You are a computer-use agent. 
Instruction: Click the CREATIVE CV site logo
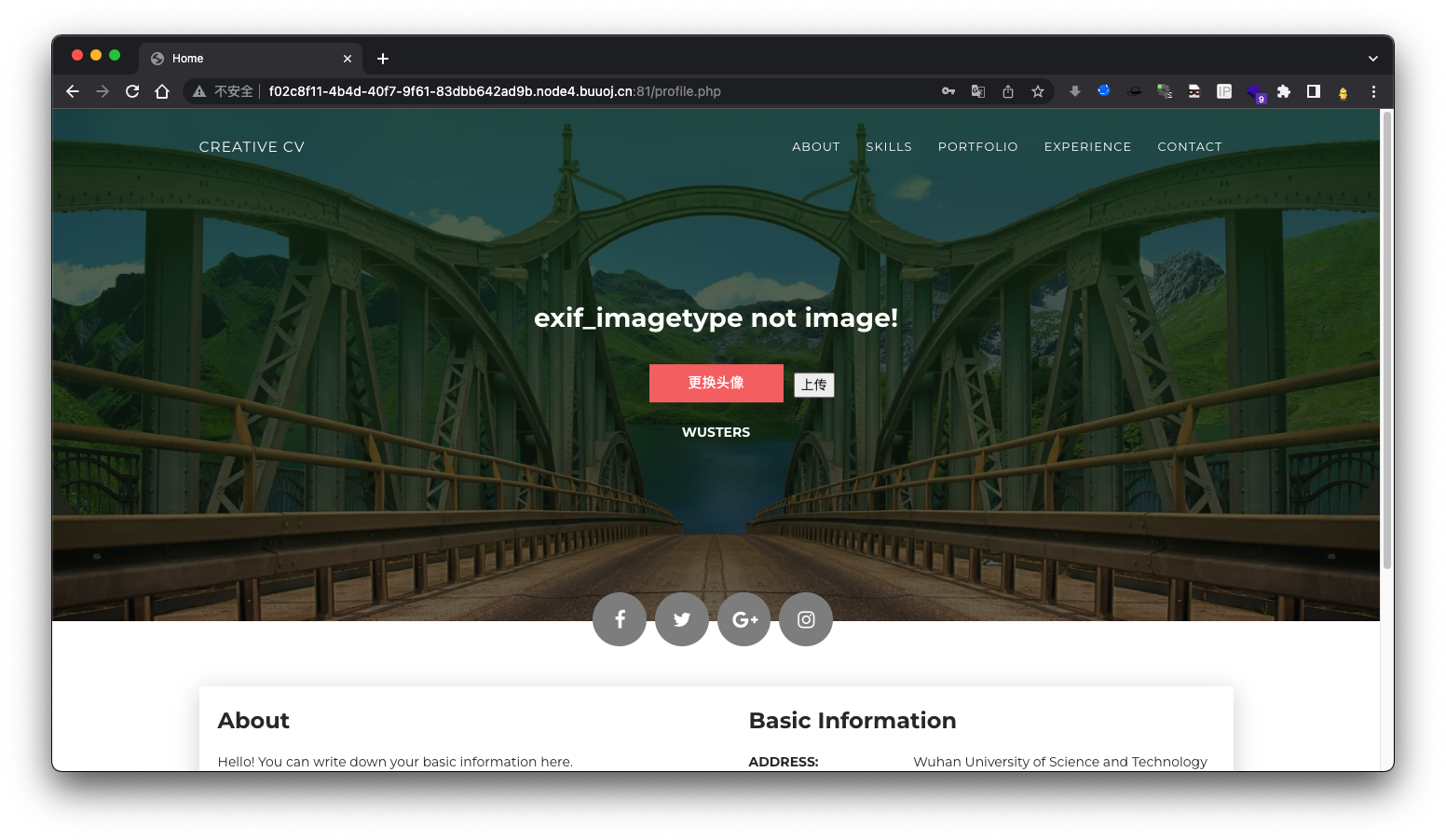252,147
